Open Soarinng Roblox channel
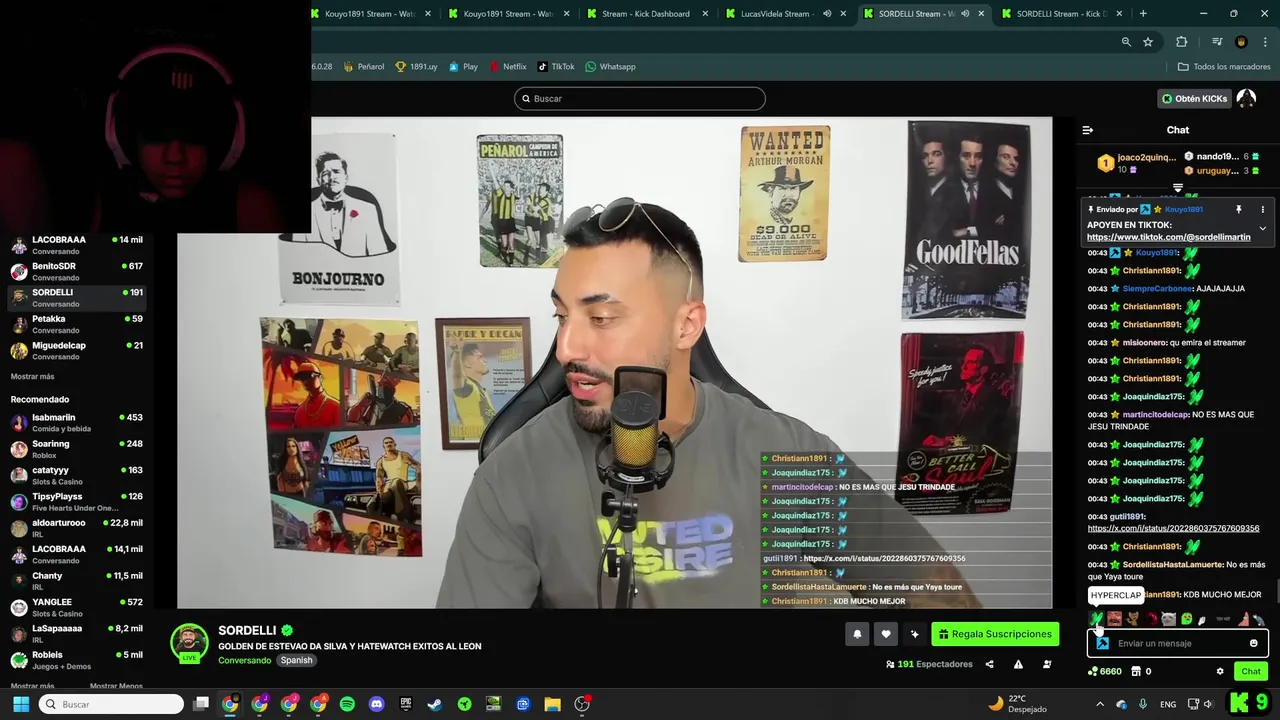This screenshot has width=1280, height=720. click(x=78, y=449)
